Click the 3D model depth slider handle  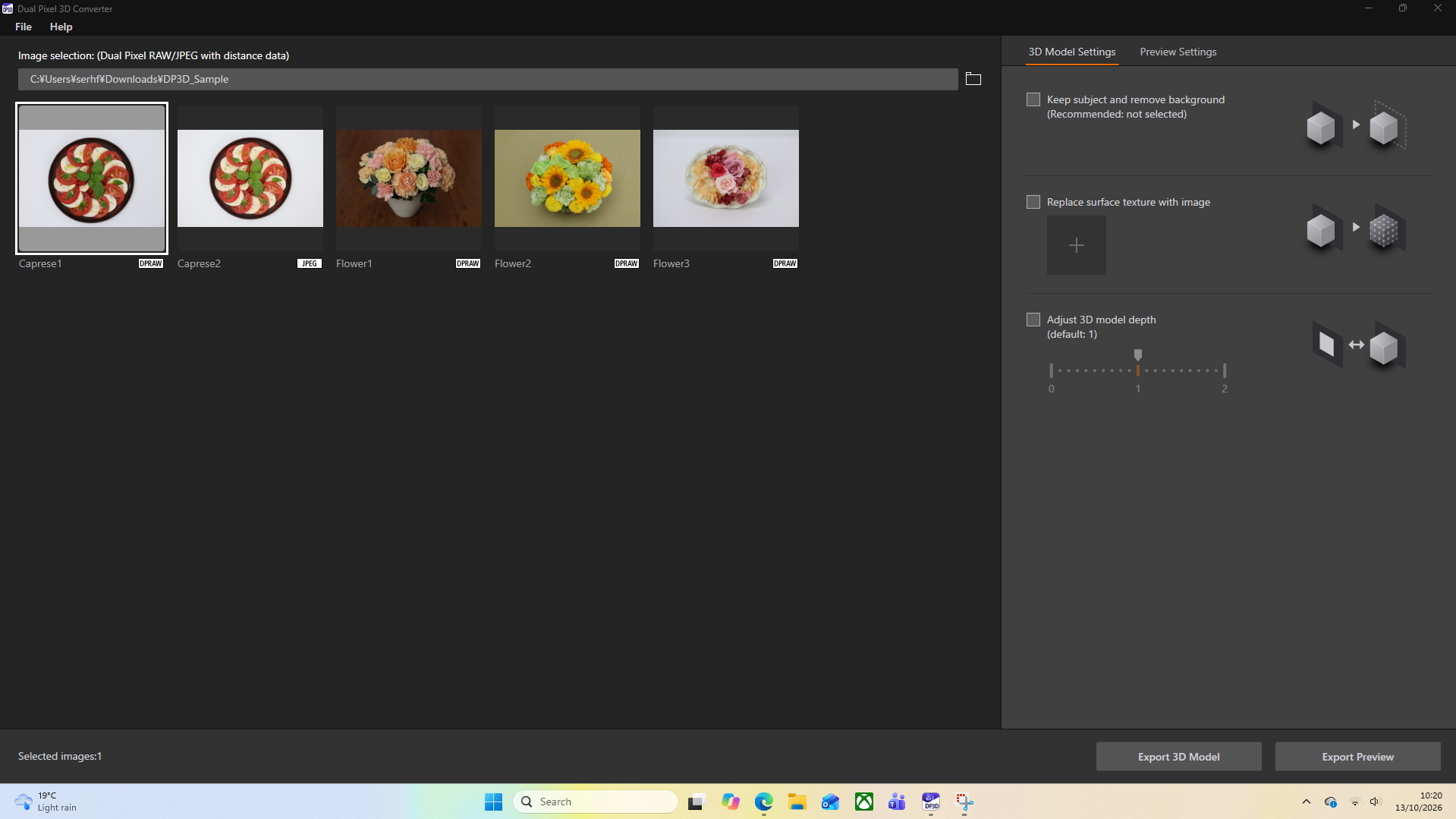pos(1137,355)
